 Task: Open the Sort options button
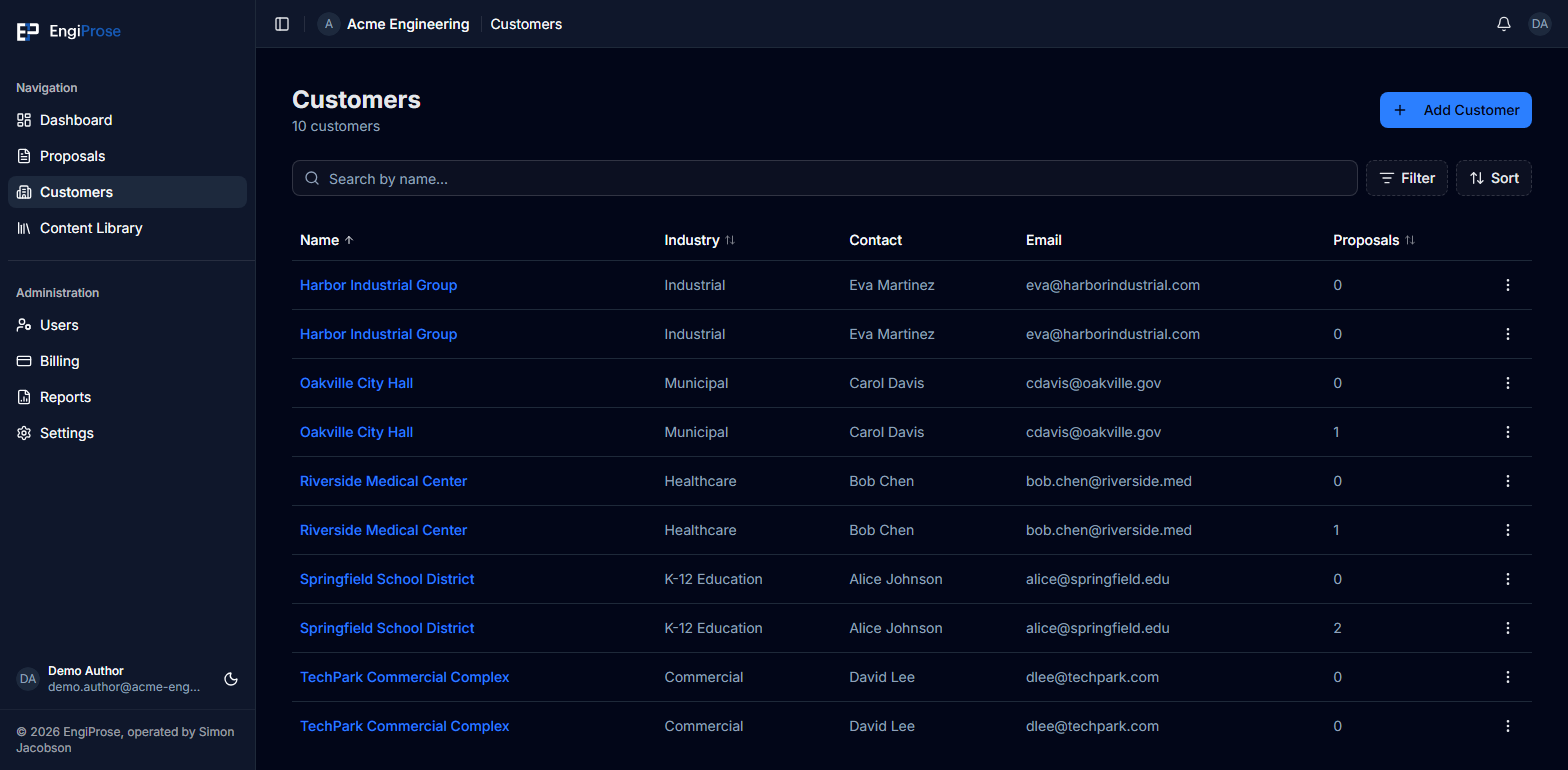tap(1494, 178)
